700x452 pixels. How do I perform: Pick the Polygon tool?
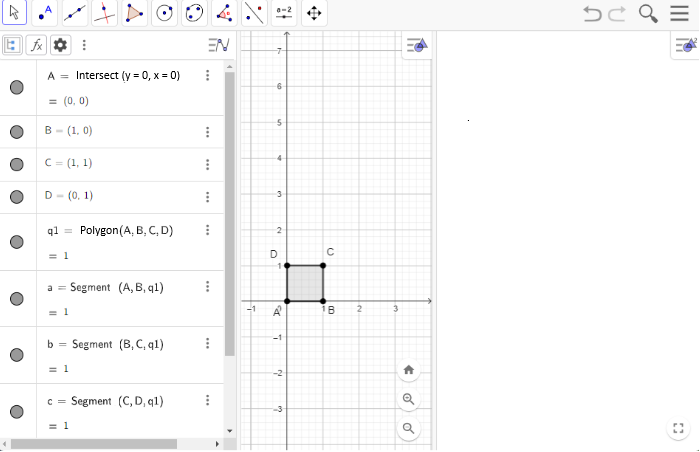[134, 14]
